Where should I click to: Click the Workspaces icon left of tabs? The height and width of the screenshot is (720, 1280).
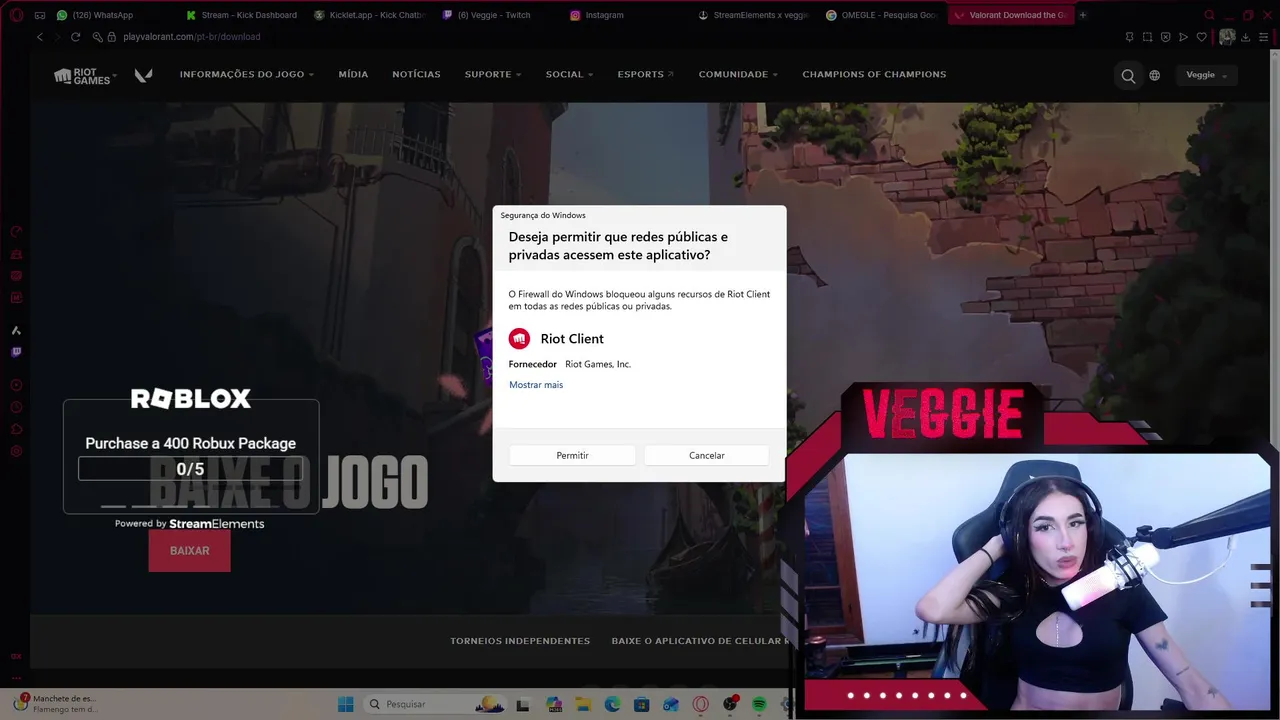coord(39,15)
